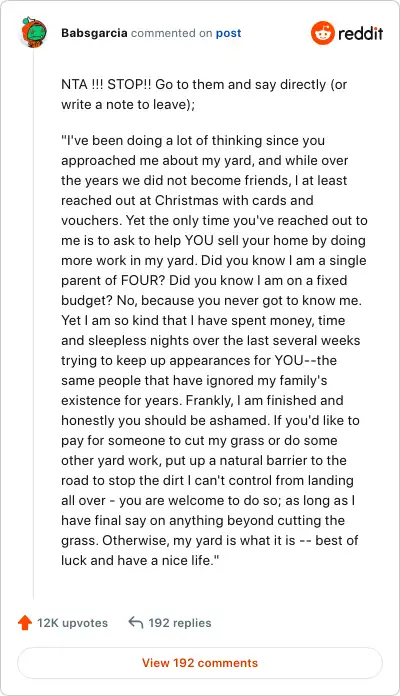Click the closing line "luck and have a nice life."
Screen dimensions: 400x696
coord(141,560)
